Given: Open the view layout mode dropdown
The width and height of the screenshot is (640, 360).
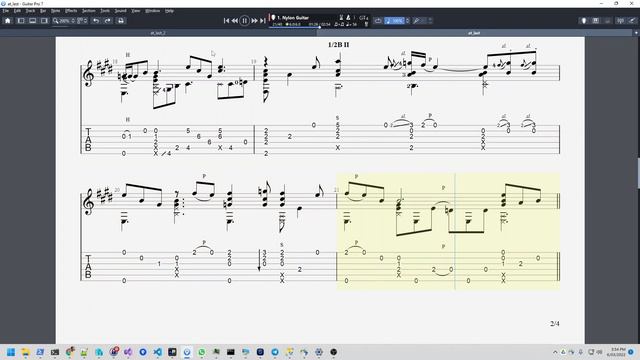Looking at the screenshot, I should [x=82, y=21].
